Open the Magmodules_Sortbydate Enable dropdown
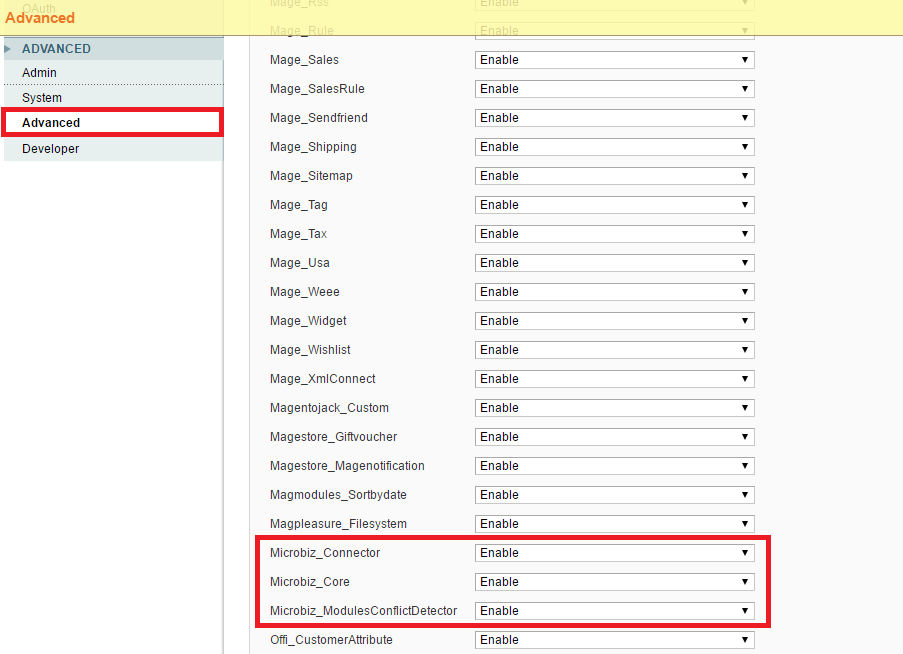 (x=614, y=495)
